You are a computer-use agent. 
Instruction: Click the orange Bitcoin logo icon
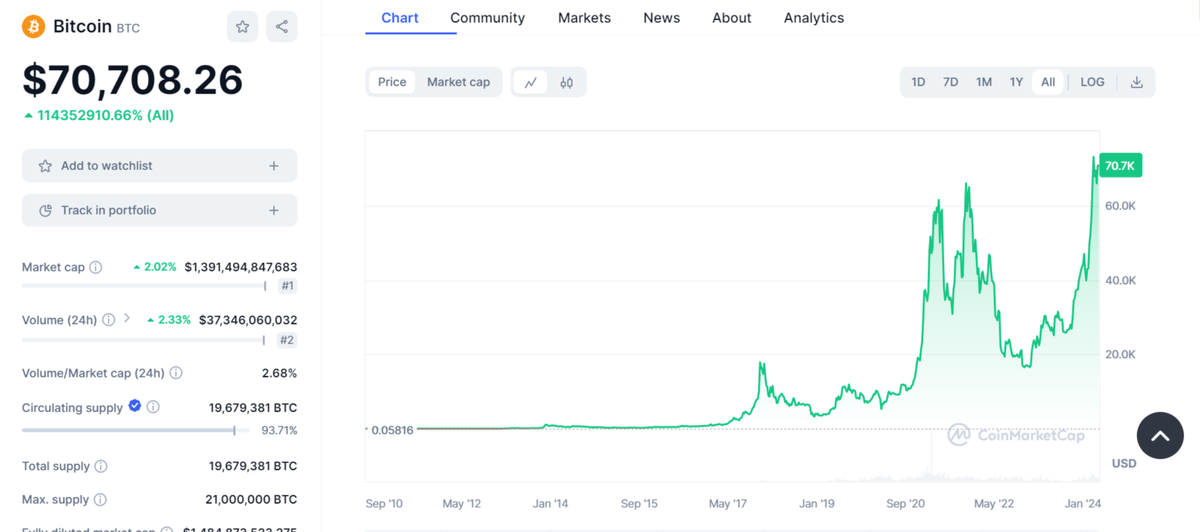tap(33, 26)
